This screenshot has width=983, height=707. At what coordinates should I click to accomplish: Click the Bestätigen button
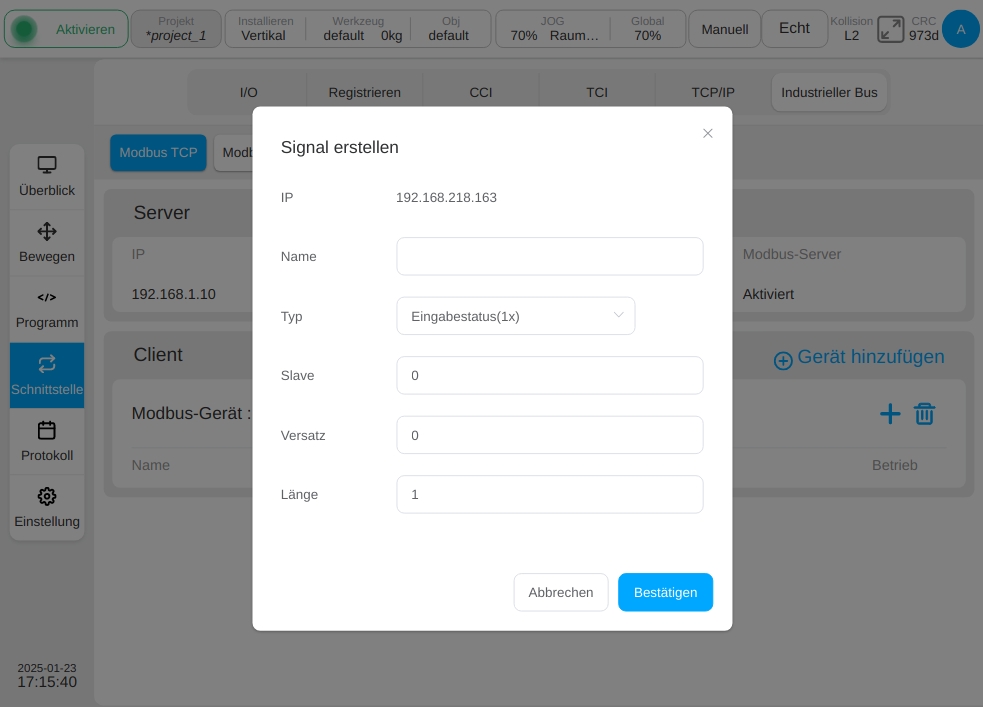pos(665,592)
